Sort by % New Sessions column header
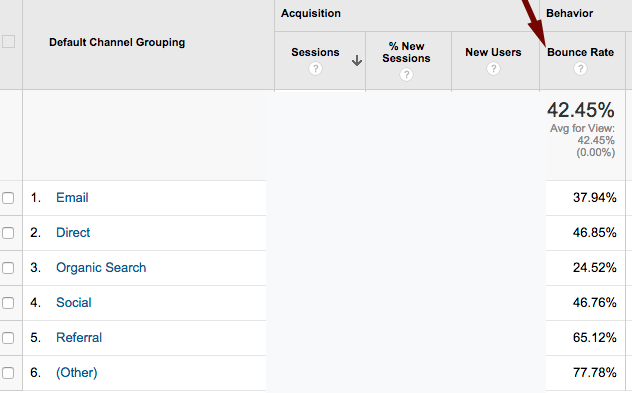 point(406,52)
